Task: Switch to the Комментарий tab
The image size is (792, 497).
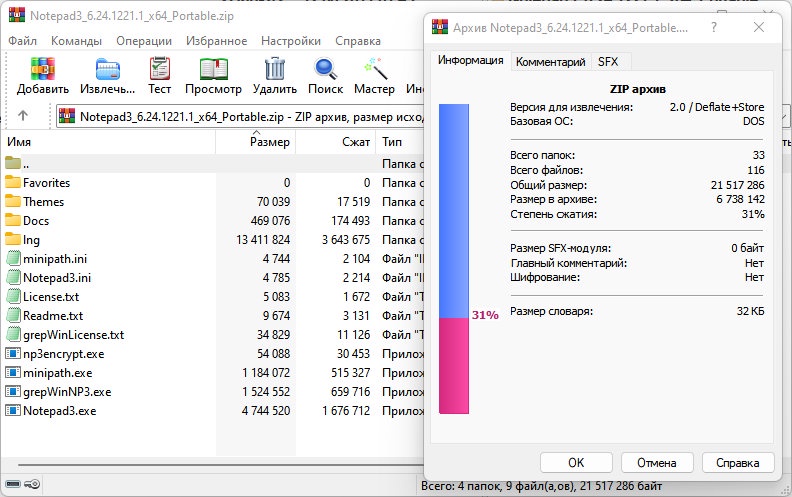Action: [x=550, y=61]
